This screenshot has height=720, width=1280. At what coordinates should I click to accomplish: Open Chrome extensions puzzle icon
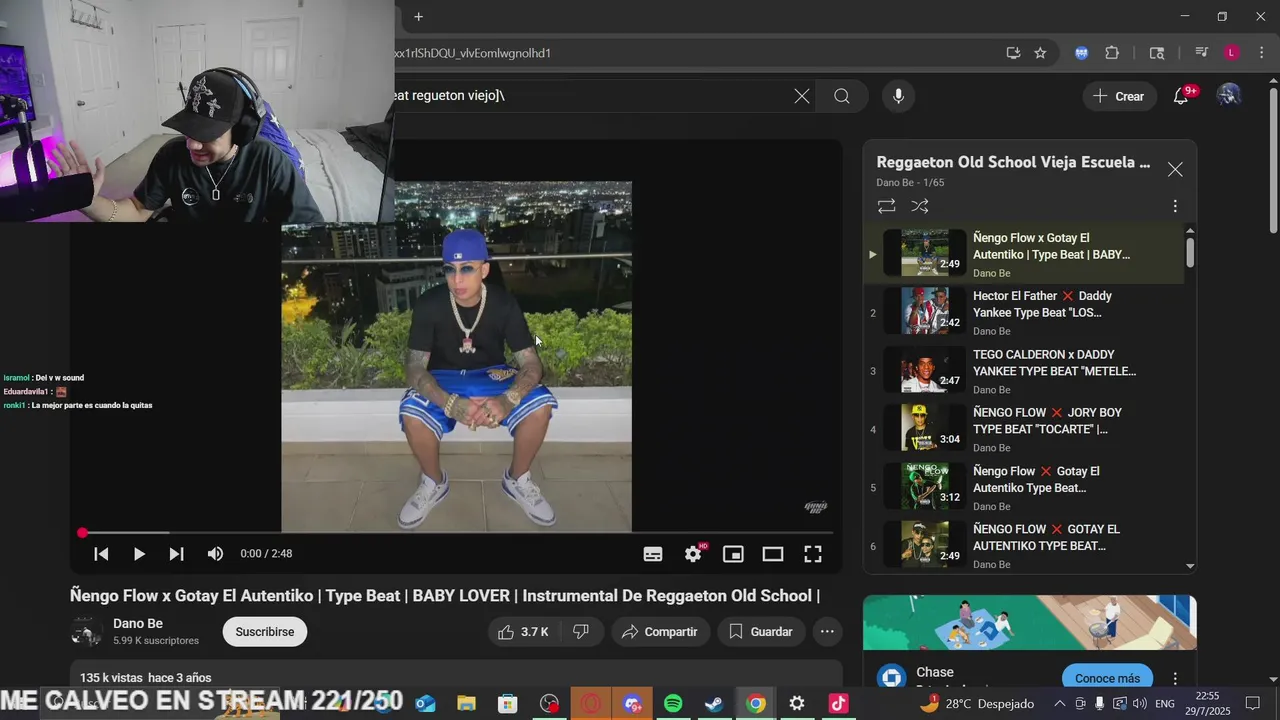pos(1112,53)
